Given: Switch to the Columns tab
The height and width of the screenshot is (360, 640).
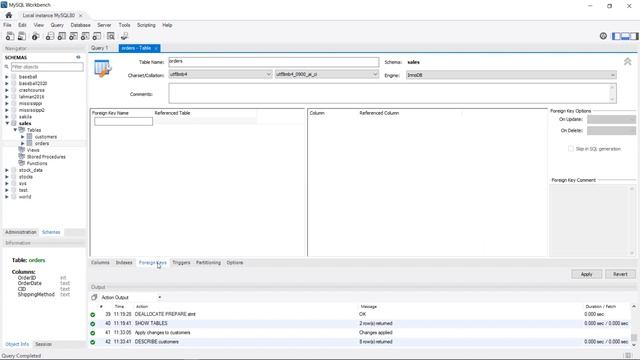Looking at the screenshot, I should (100, 262).
